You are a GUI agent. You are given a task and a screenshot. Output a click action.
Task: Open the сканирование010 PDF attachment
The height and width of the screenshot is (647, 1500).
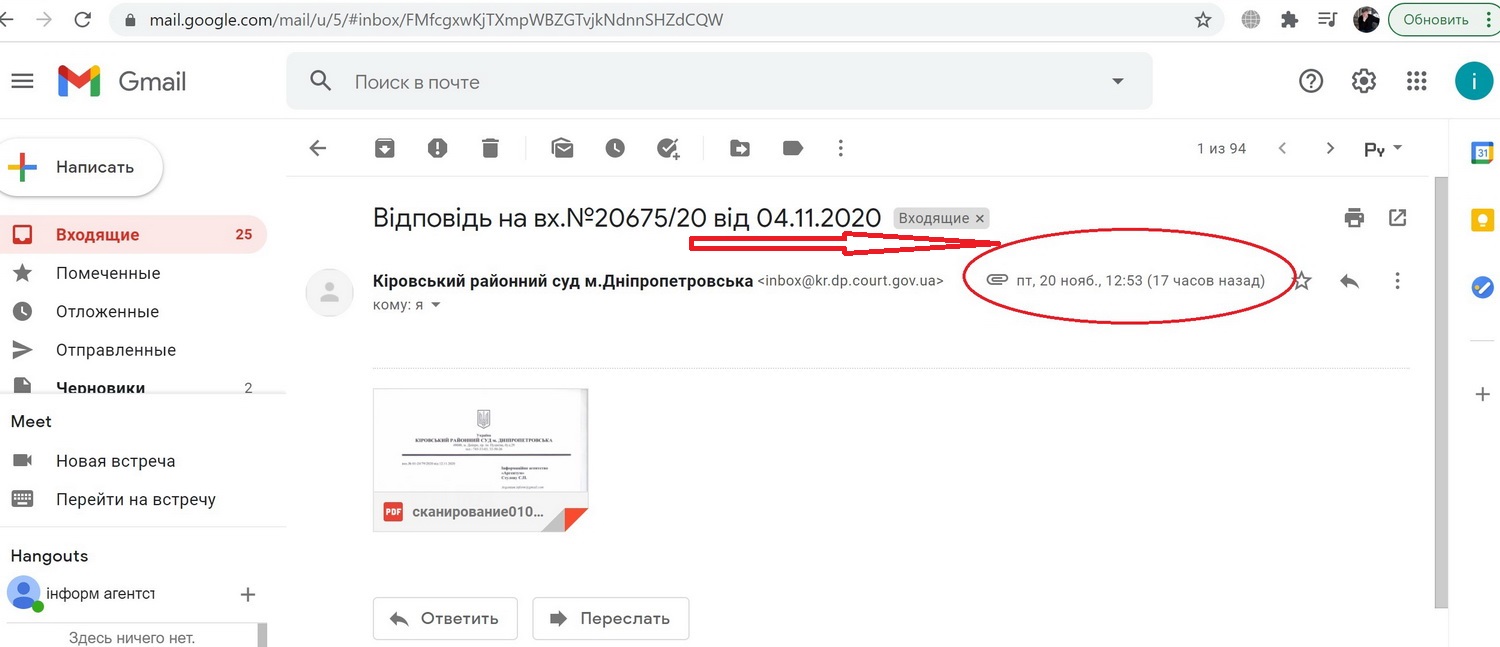tap(481, 460)
